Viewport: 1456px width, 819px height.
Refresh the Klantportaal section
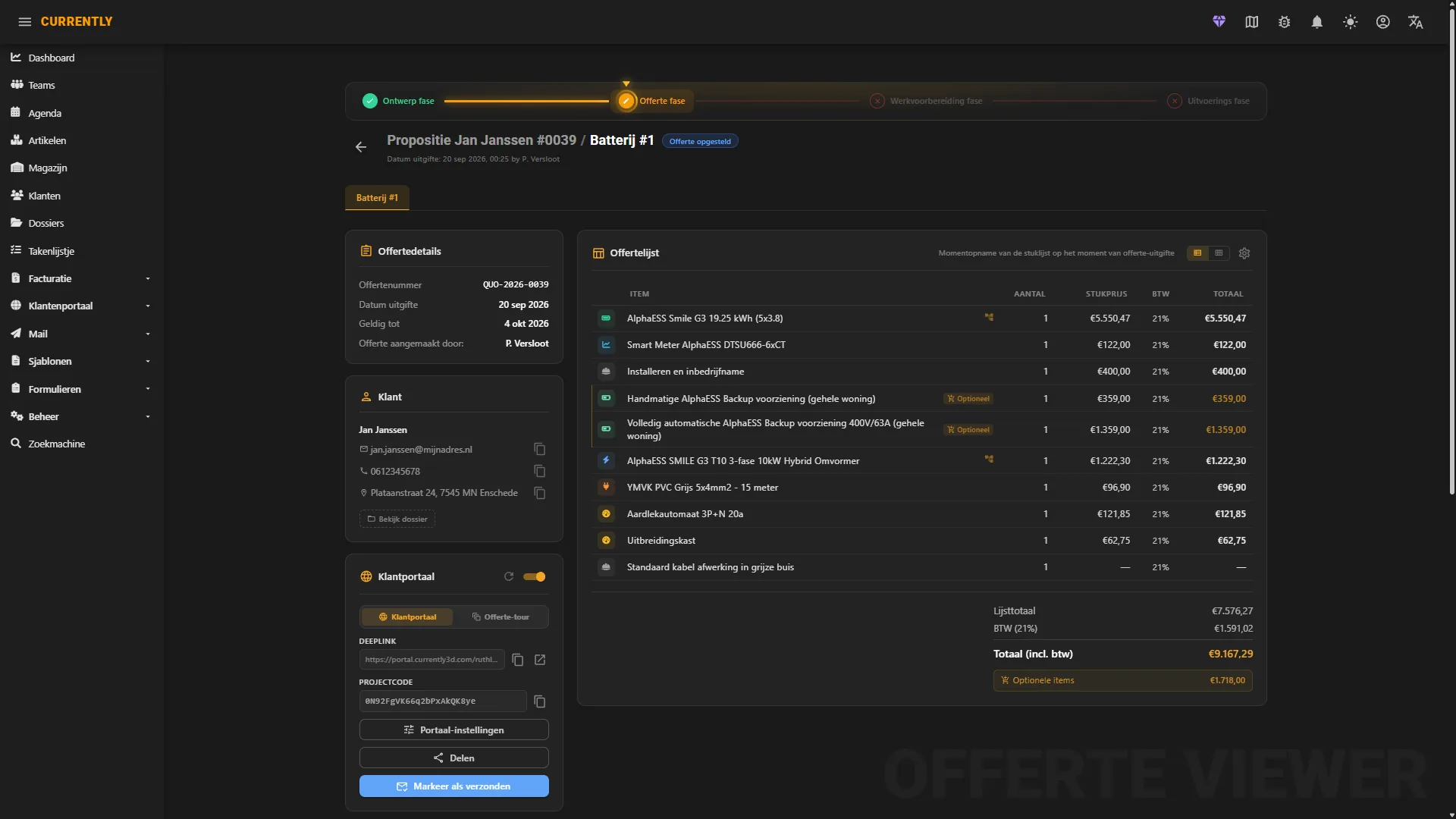point(509,576)
